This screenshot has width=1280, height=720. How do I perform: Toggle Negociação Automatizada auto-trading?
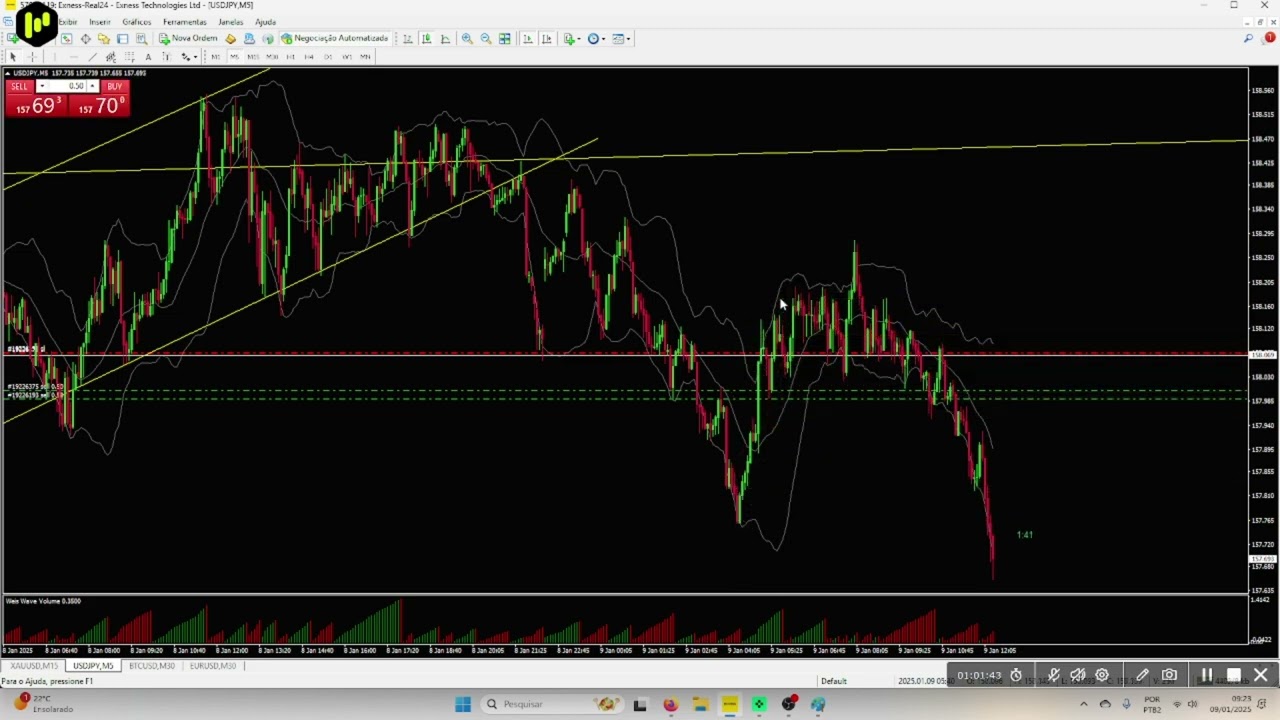point(334,38)
